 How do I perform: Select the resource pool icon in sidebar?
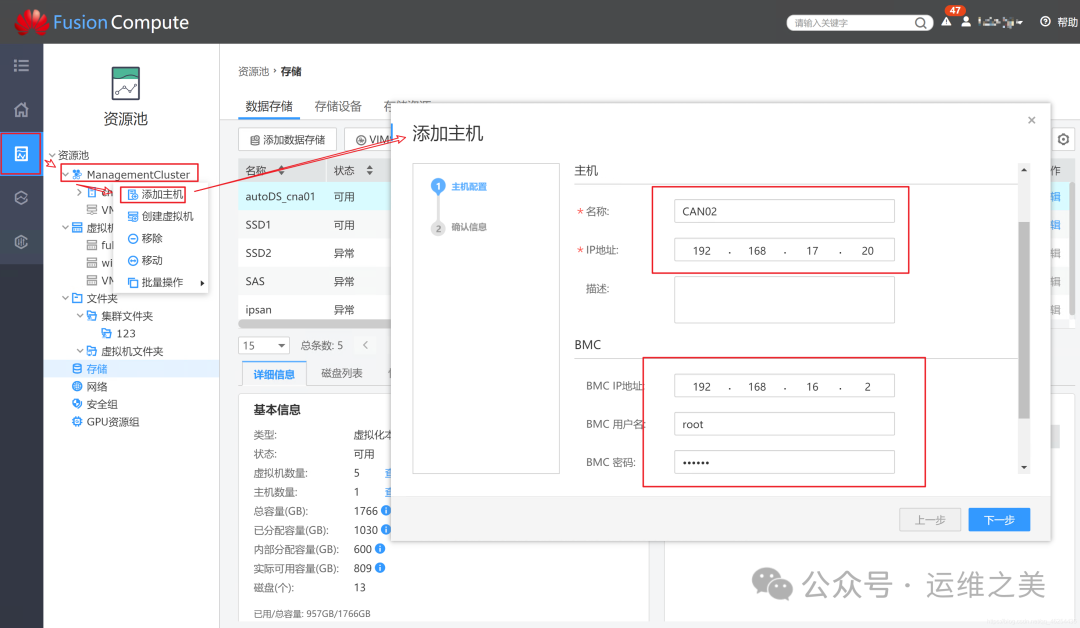(21, 154)
